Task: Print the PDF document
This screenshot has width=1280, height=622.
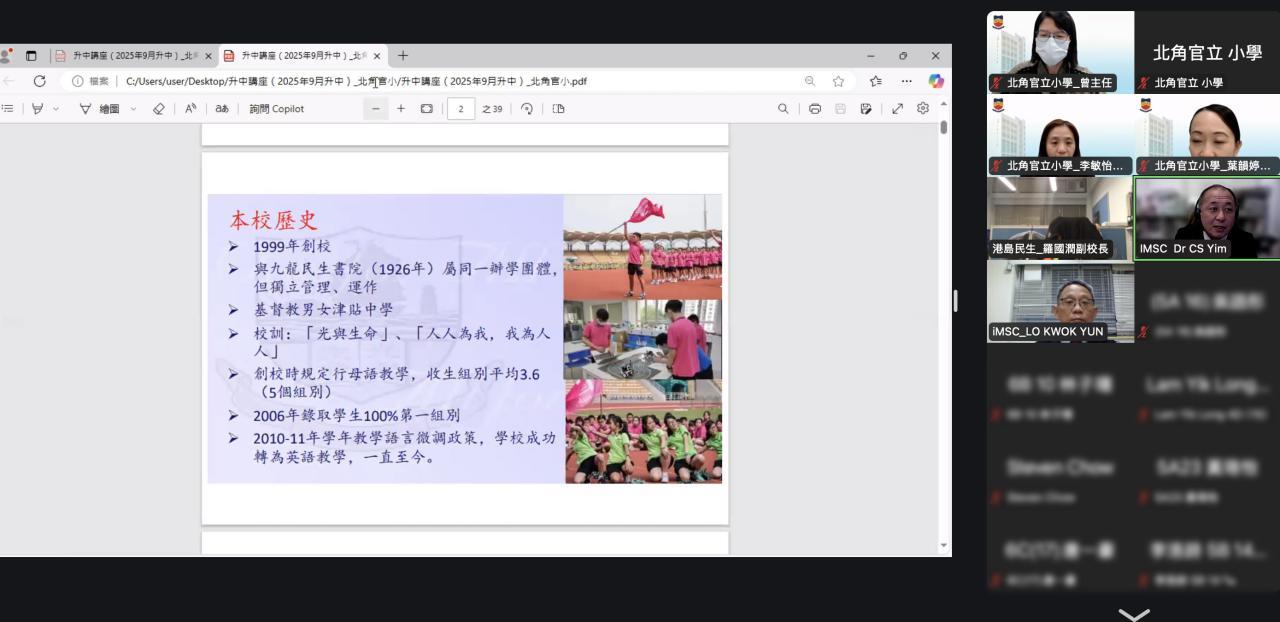Action: (x=815, y=109)
